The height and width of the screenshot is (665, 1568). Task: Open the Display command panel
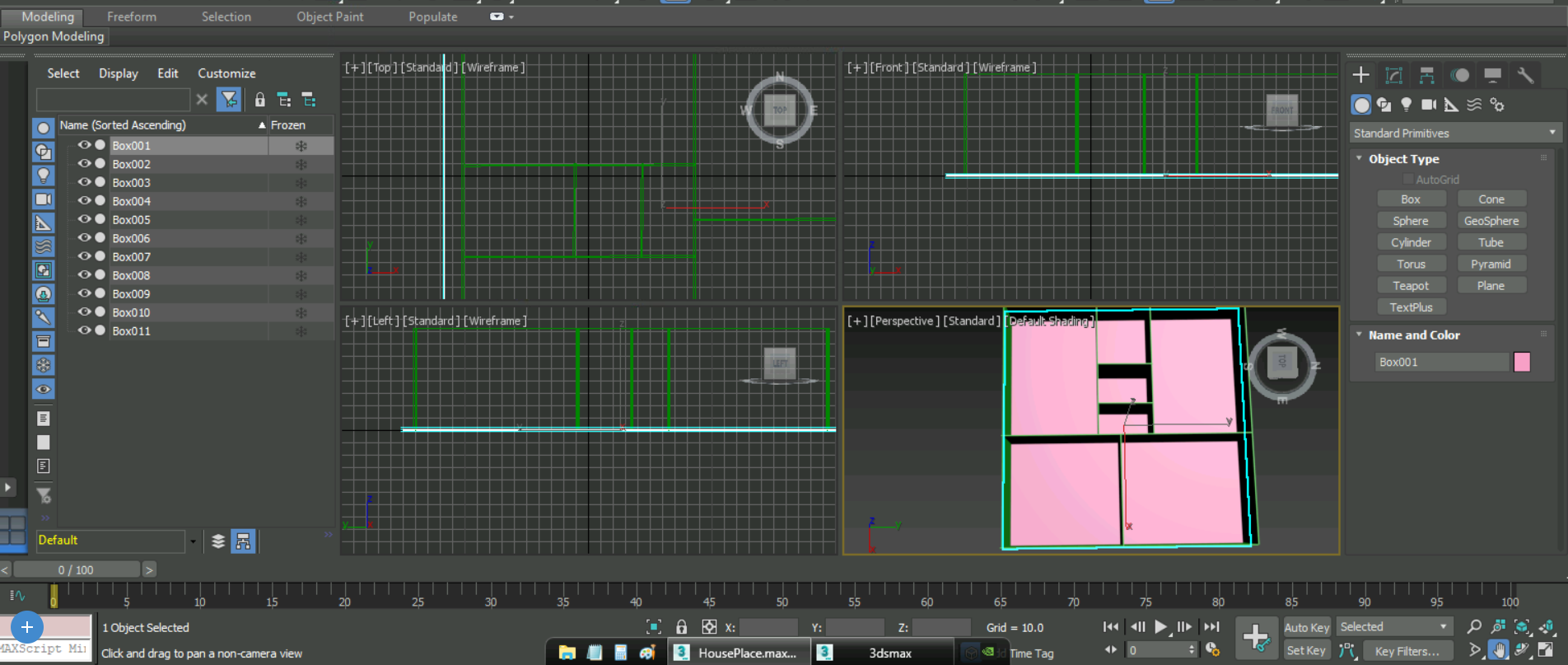pyautogui.click(x=1492, y=75)
